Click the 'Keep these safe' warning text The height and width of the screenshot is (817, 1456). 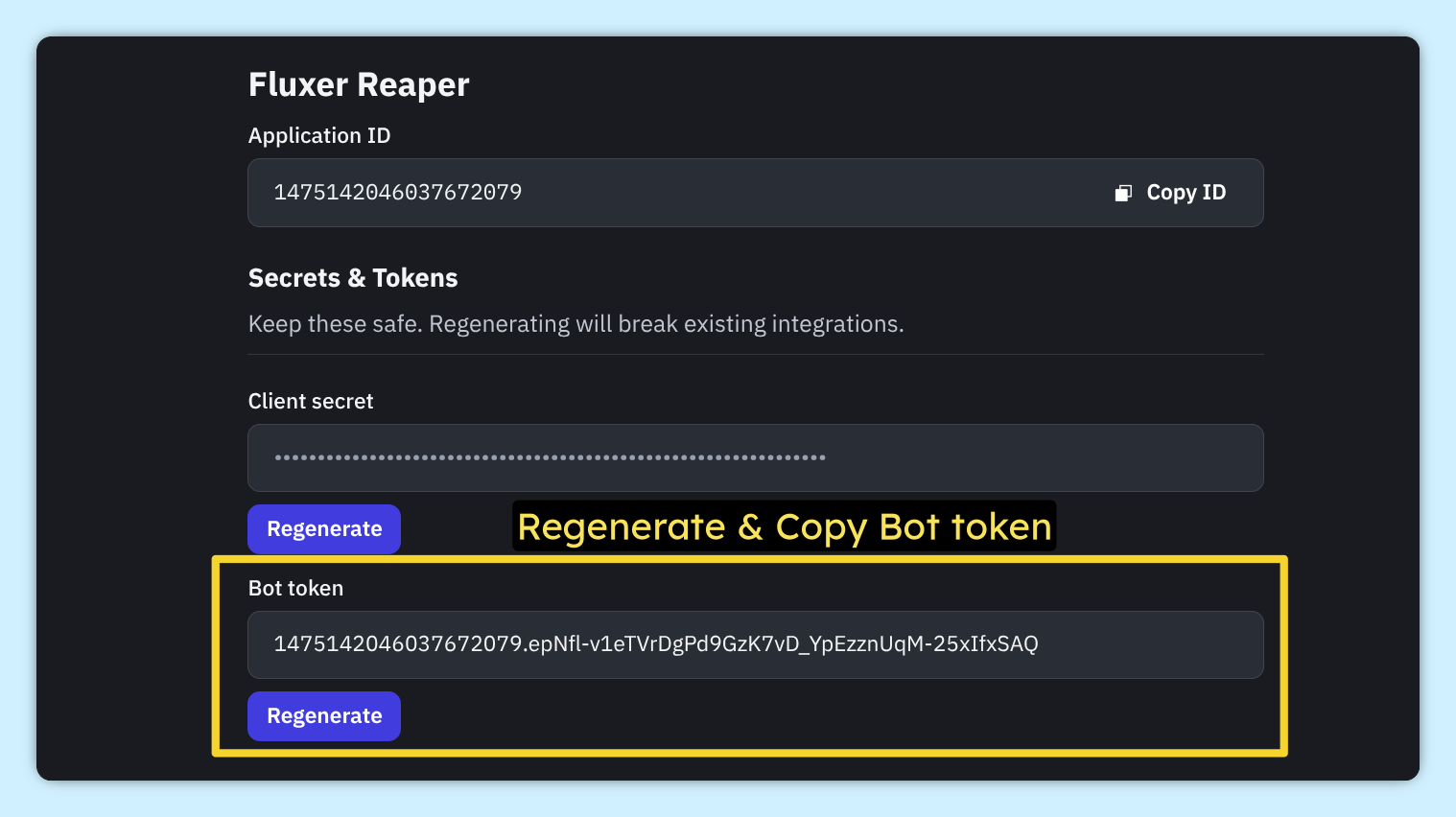pos(575,324)
